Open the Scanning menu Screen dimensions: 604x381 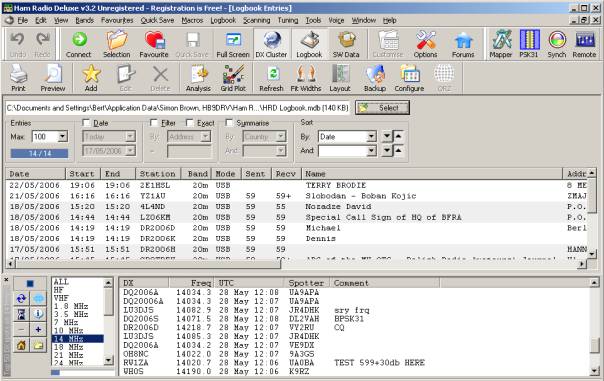coord(257,20)
